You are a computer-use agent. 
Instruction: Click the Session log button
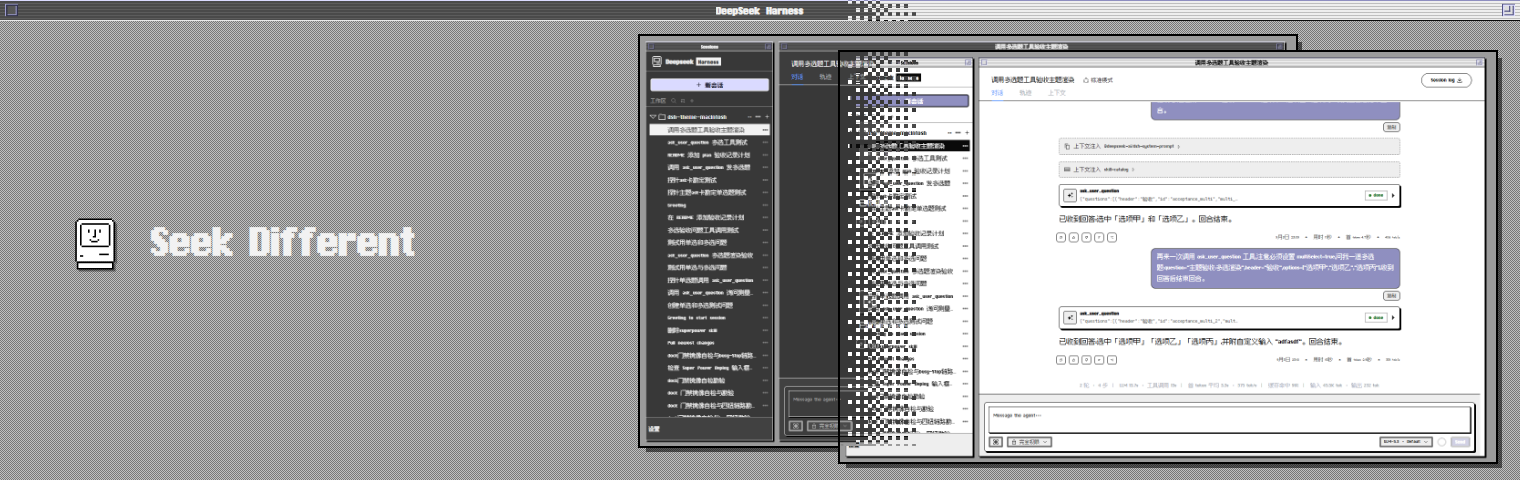1447,80
